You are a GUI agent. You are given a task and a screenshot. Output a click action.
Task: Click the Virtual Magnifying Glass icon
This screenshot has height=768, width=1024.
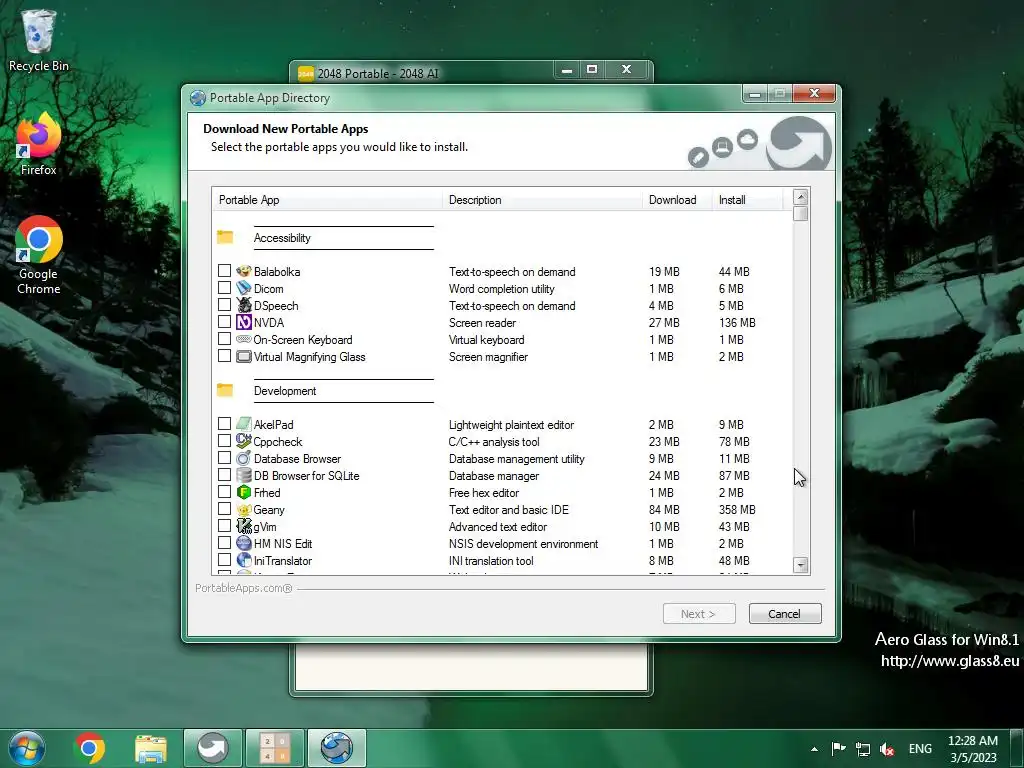click(x=244, y=356)
